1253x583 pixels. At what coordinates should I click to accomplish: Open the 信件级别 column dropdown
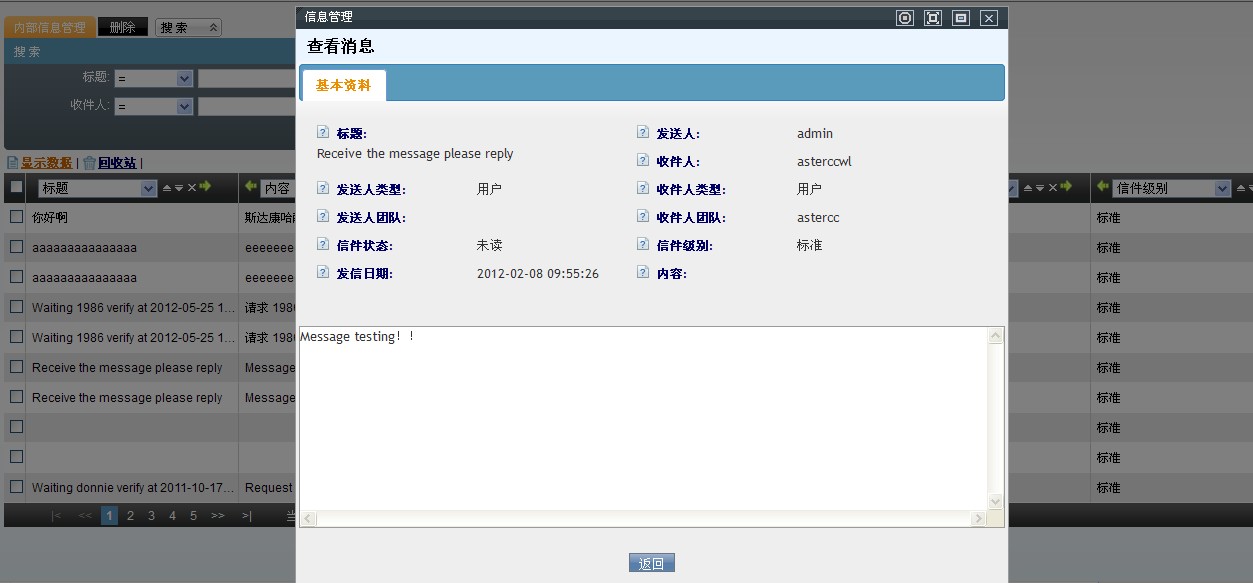point(1221,188)
